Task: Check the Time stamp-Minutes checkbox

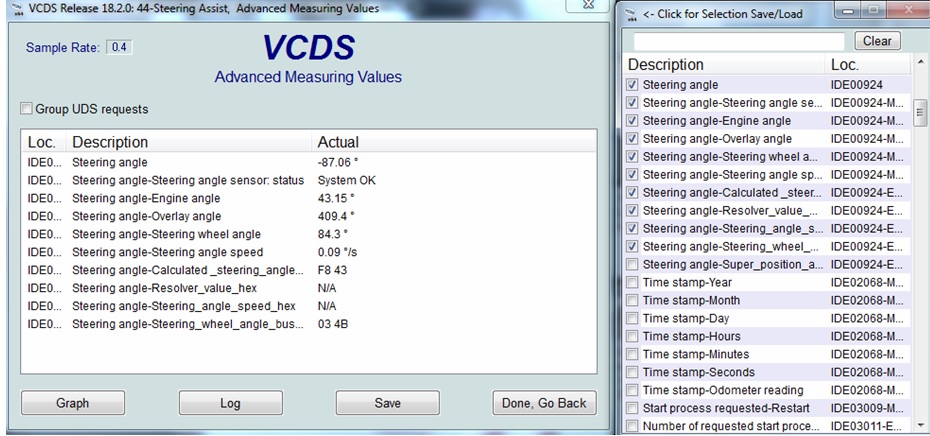Action: click(x=632, y=354)
